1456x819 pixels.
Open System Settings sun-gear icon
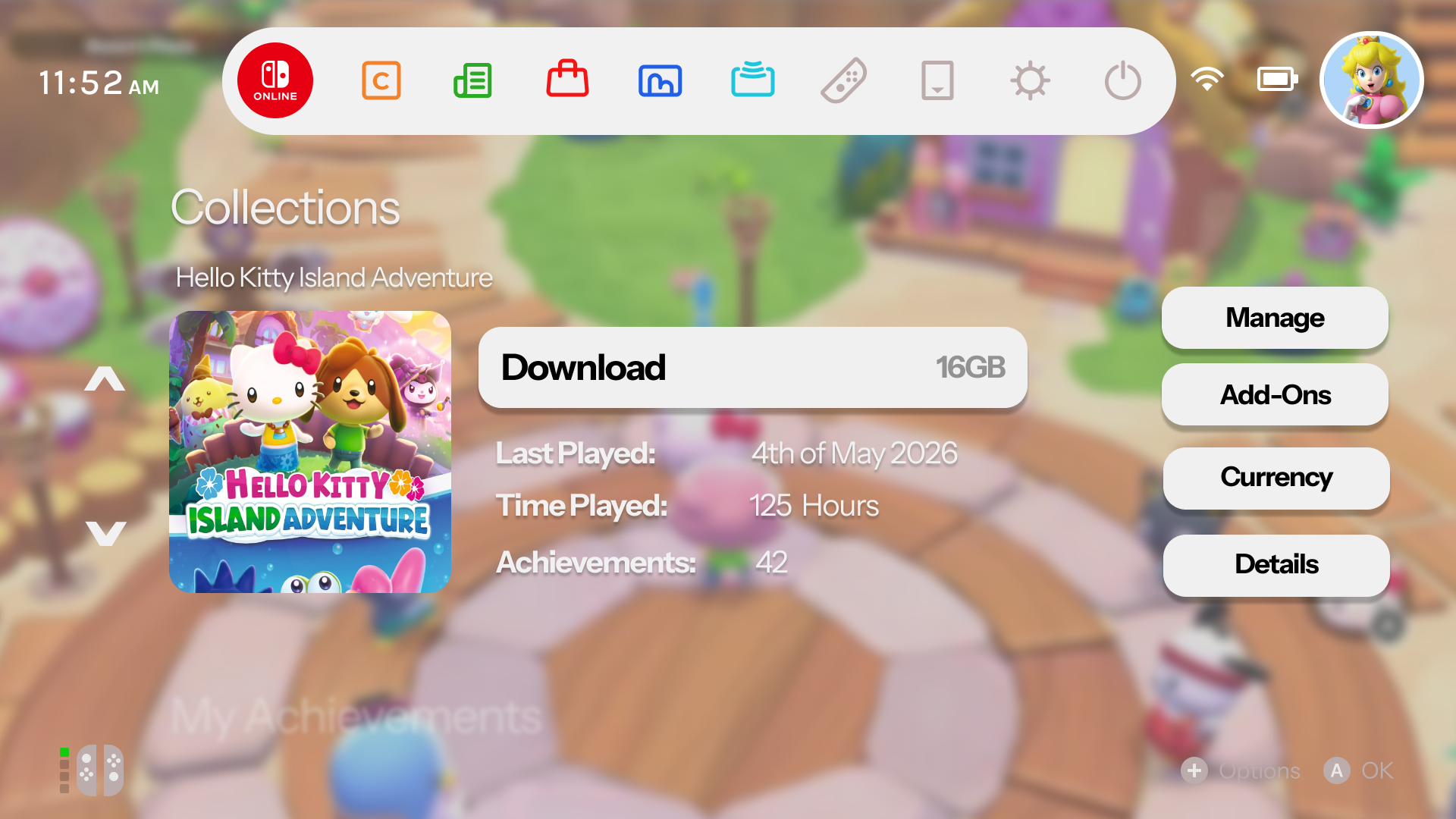[1030, 80]
